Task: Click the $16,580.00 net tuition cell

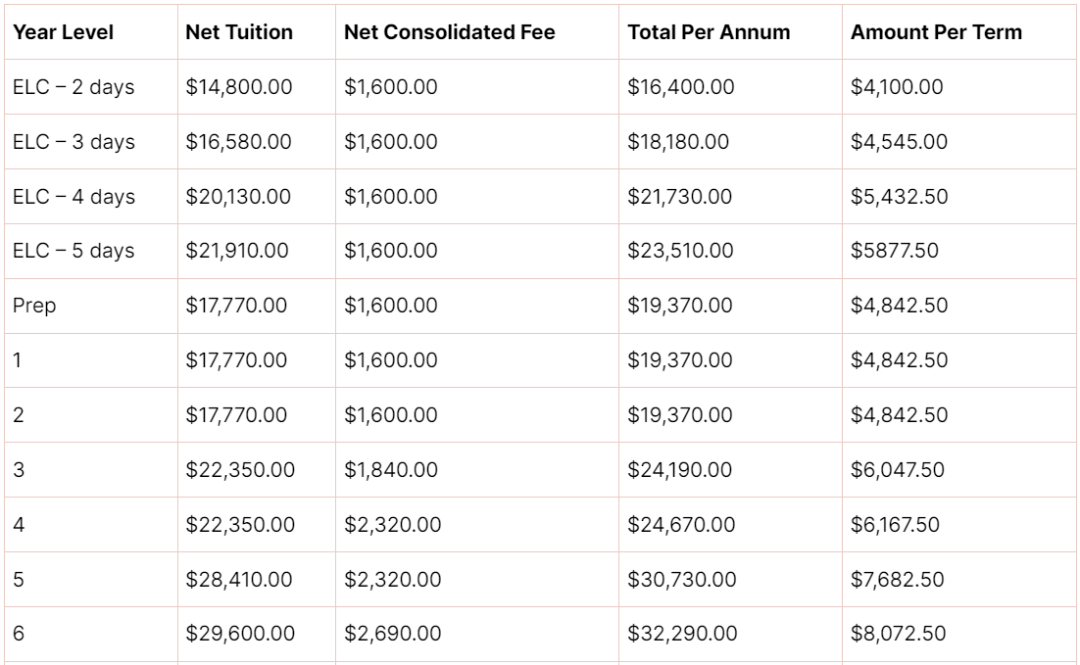Action: pos(238,142)
